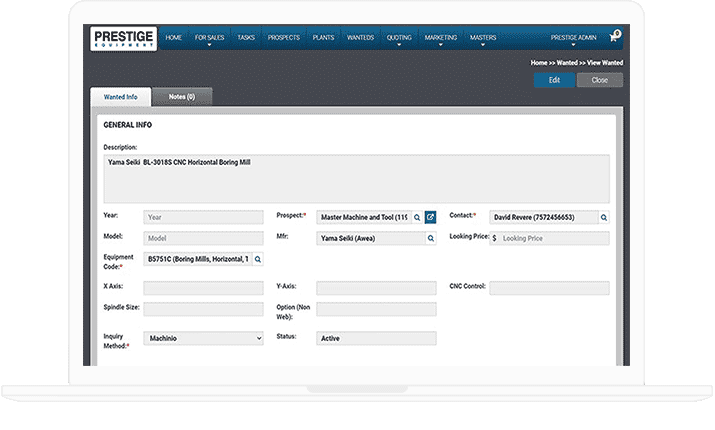This screenshot has width=715, height=430.
Task: Expand the Quoting dropdown menu
Action: 398,38
